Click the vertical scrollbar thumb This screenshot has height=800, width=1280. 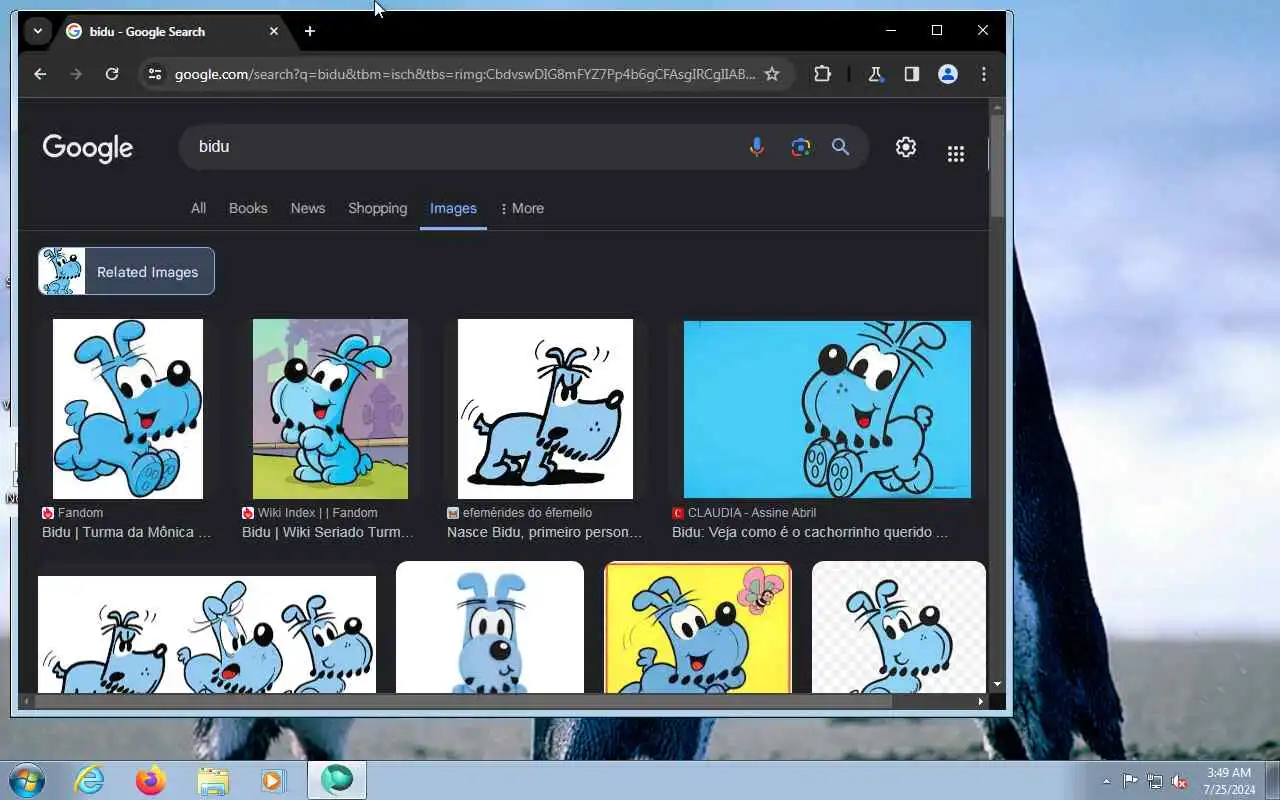point(997,165)
